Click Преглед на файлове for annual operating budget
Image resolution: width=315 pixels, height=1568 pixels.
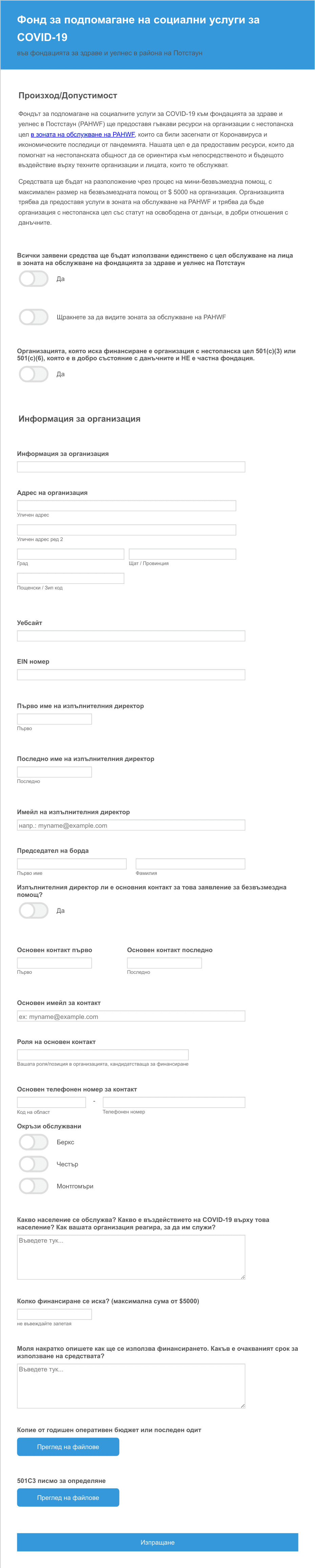(x=68, y=1447)
